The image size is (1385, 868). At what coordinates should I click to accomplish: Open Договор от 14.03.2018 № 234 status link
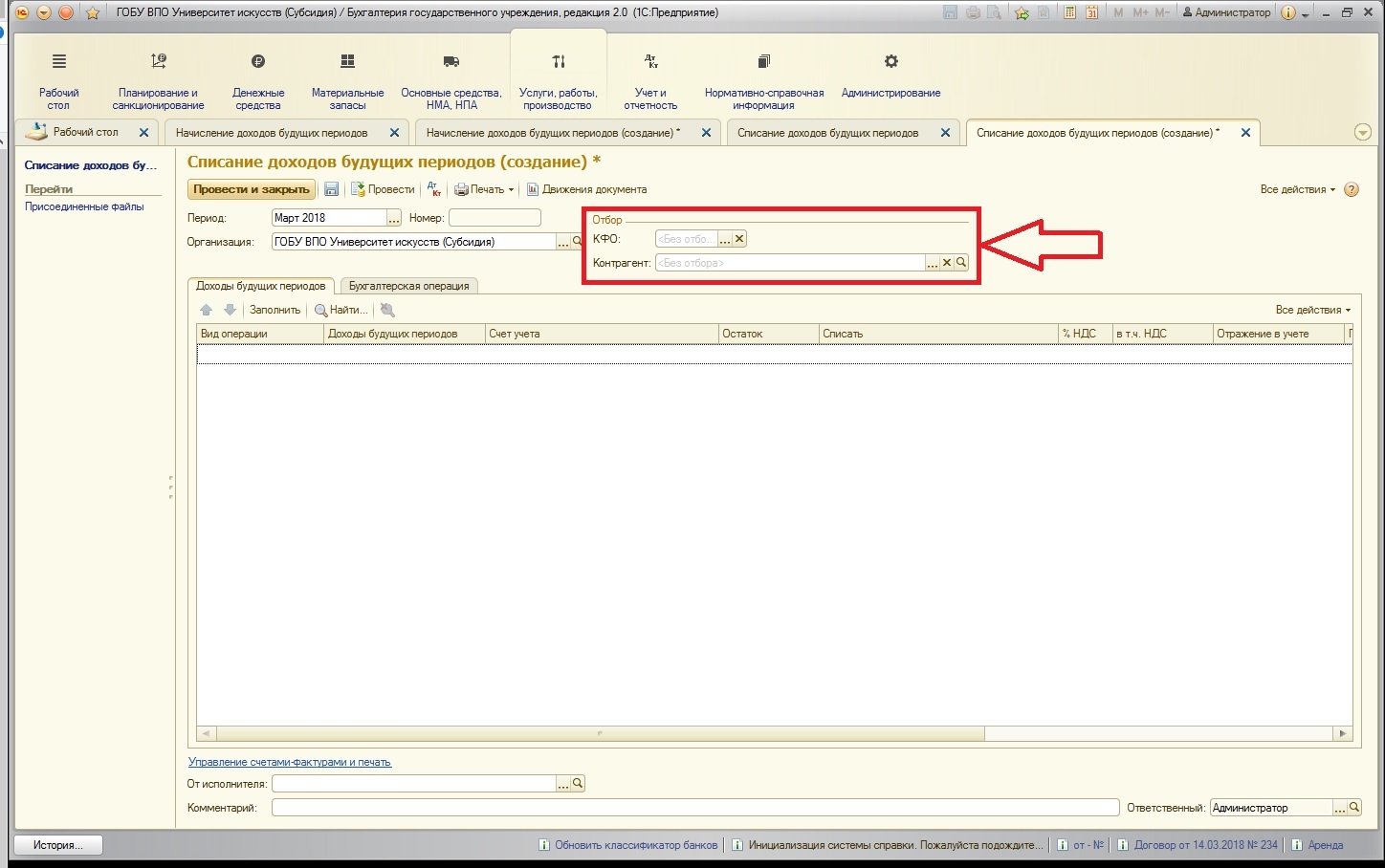1198,845
